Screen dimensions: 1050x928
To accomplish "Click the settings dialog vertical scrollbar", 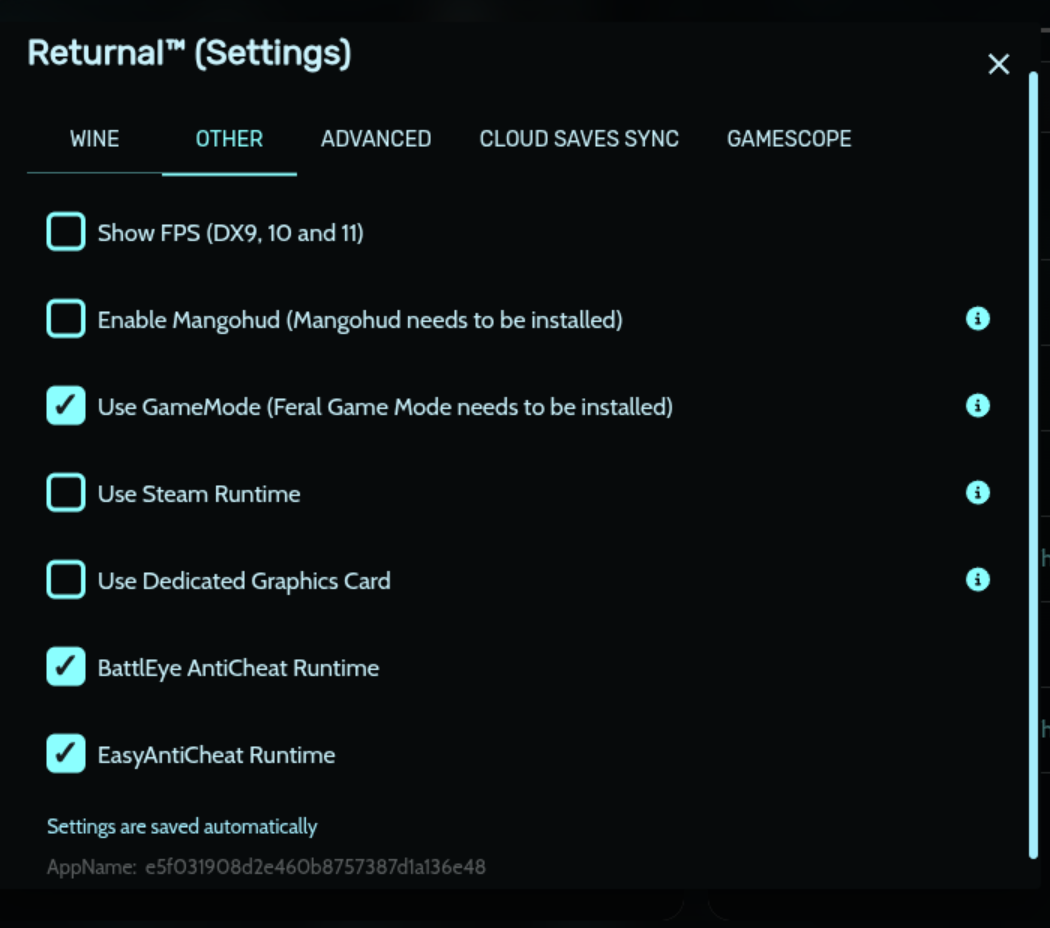I will pos(1033,460).
